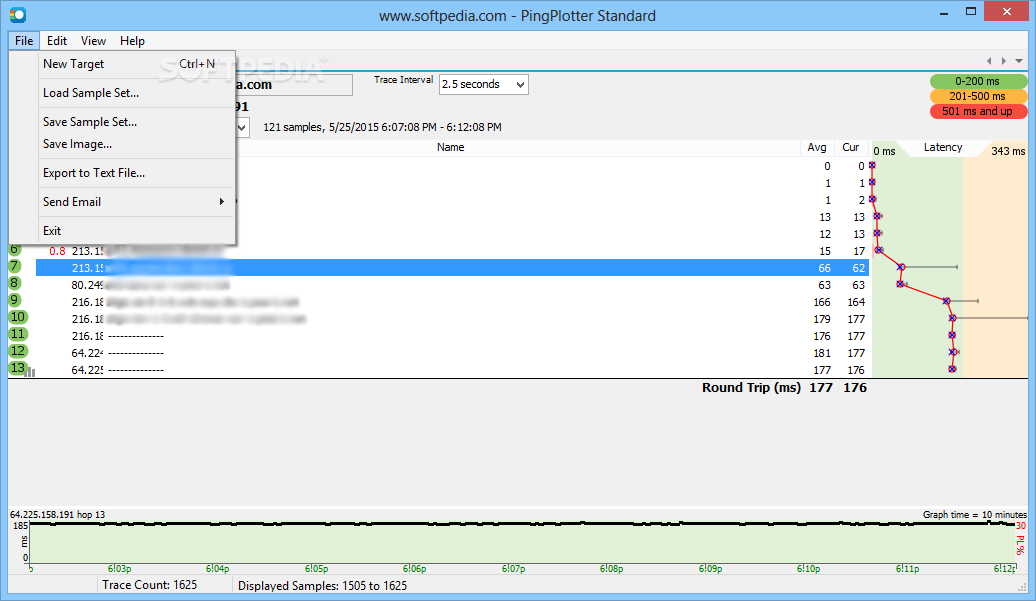Choose Save Image from the menu

tap(136, 144)
